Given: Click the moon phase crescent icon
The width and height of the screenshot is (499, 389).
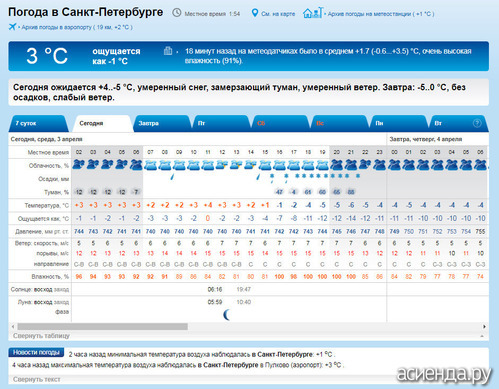Looking at the screenshot, I should click(227, 314).
